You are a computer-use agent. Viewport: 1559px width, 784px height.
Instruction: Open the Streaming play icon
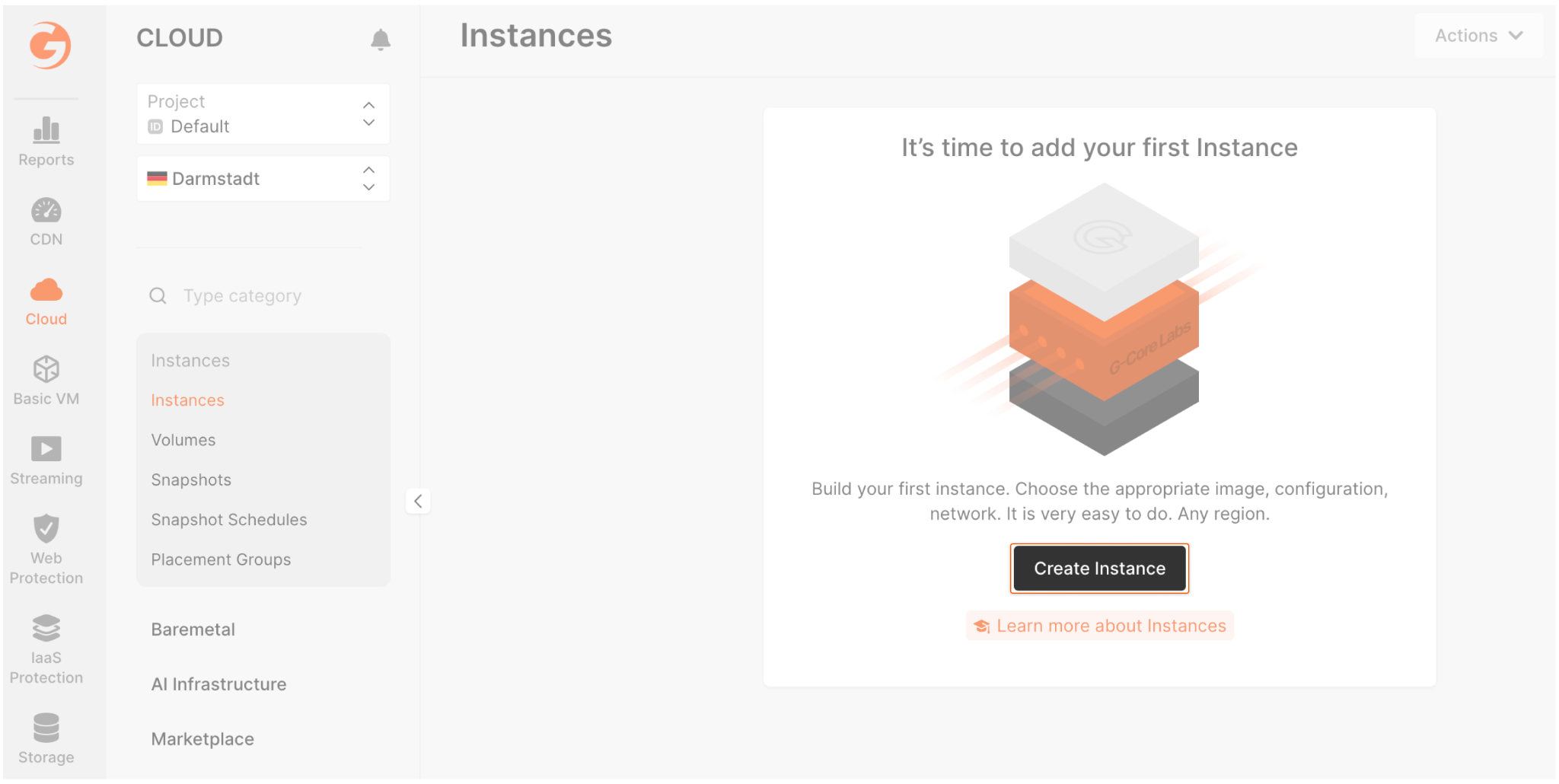coord(46,449)
